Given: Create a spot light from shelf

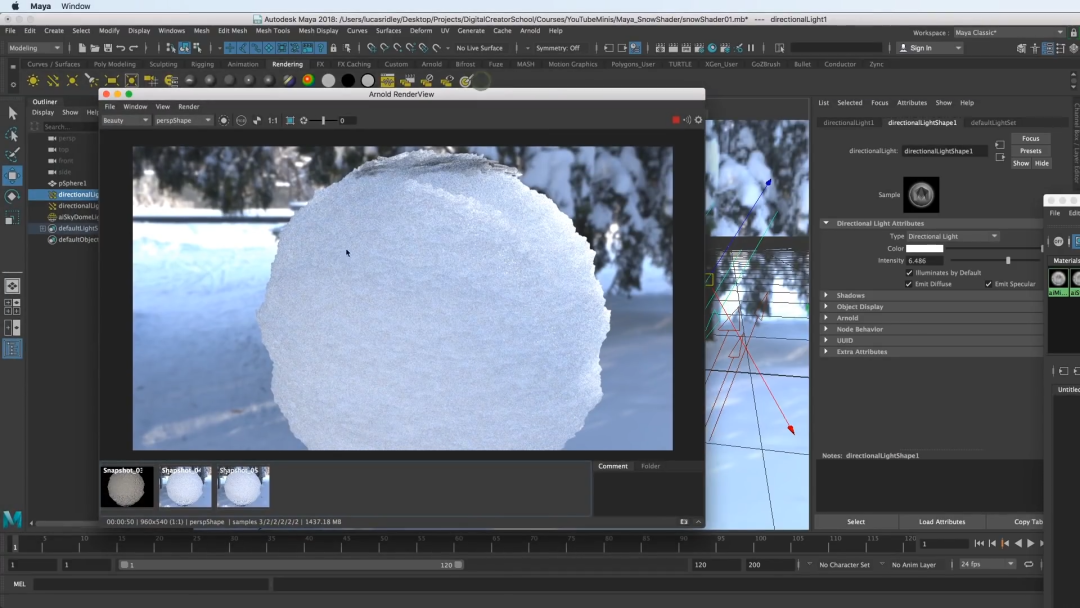Looking at the screenshot, I should point(92,81).
